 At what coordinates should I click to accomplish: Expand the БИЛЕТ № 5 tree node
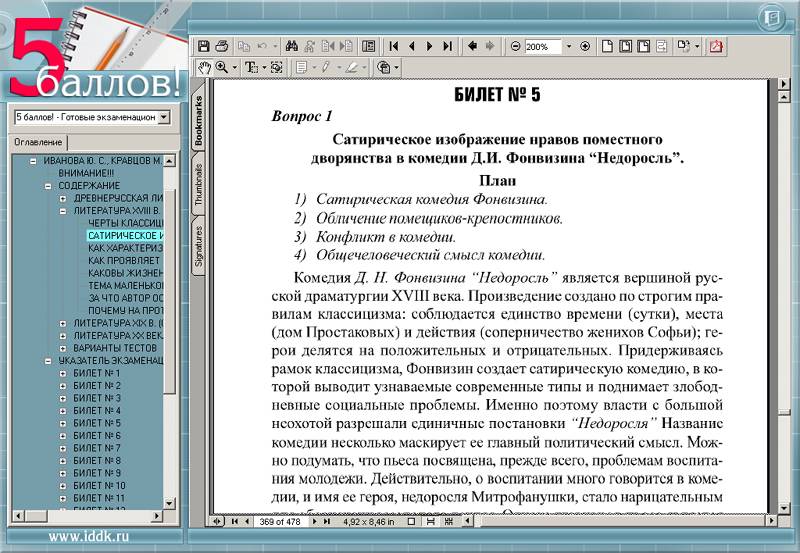tap(63, 423)
